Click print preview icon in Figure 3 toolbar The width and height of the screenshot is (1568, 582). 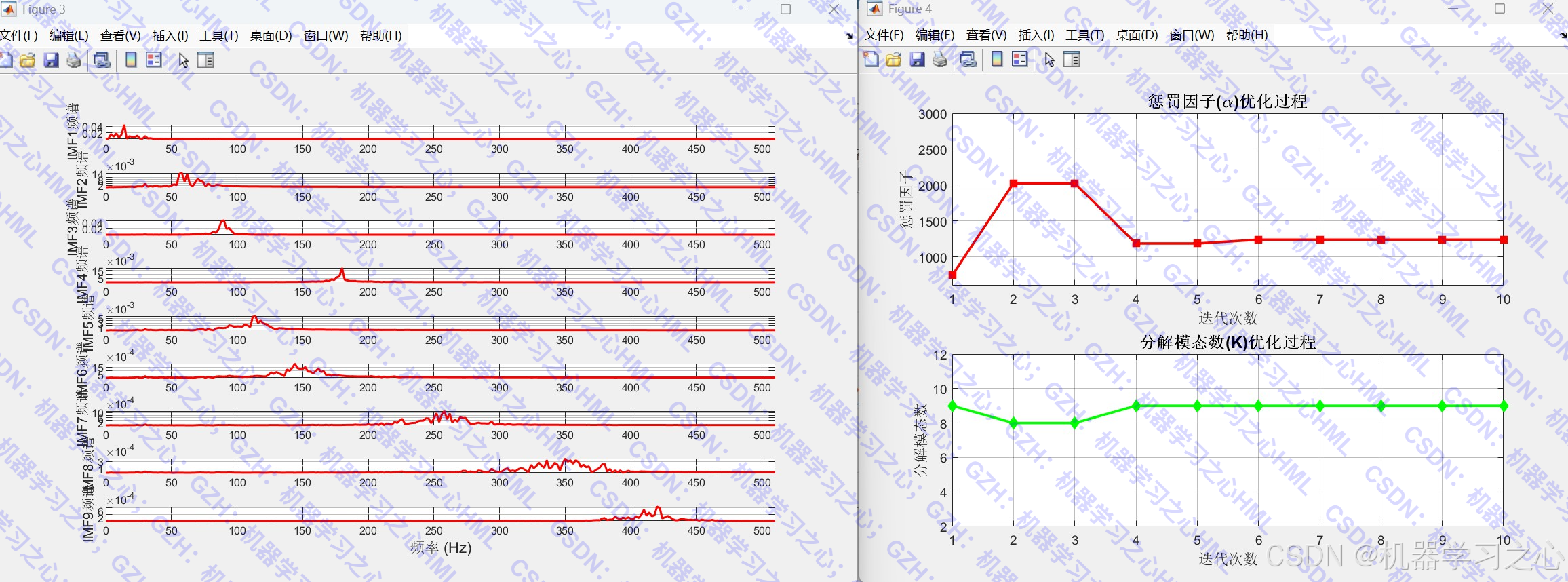[102, 60]
